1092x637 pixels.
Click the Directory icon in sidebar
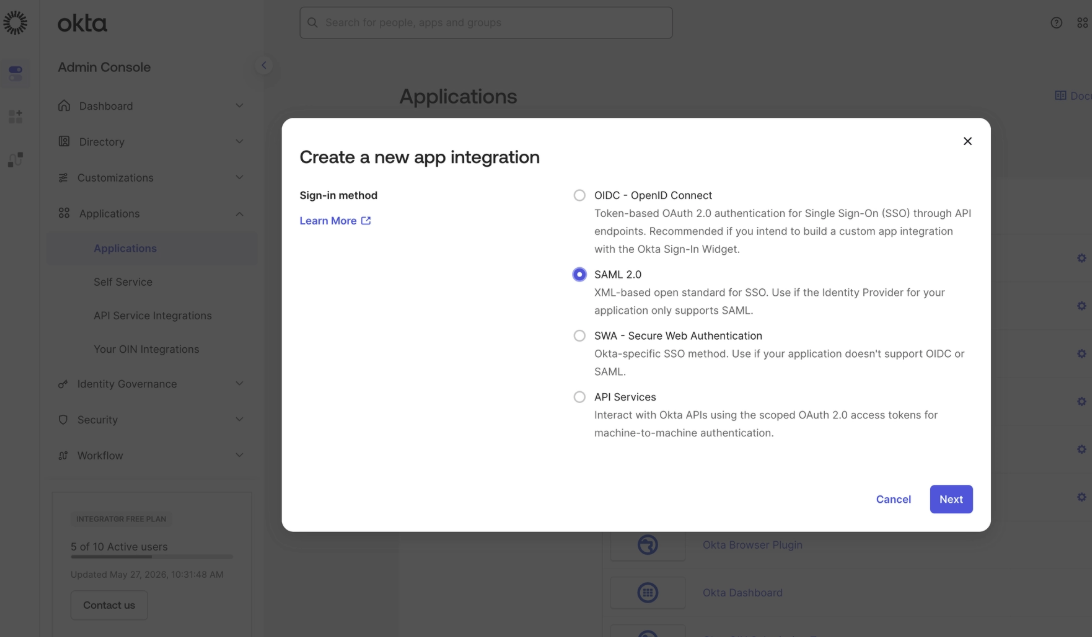[64, 141]
